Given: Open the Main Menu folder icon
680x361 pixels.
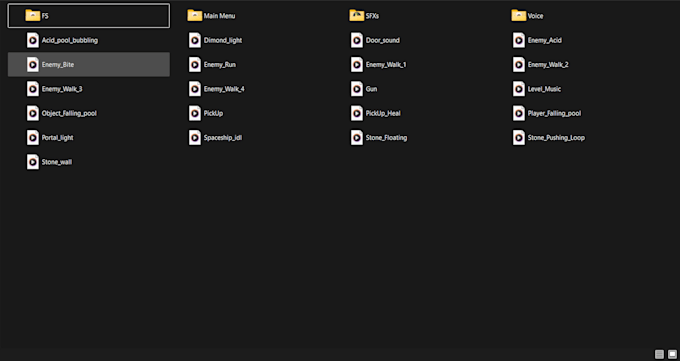Looking at the screenshot, I should tap(195, 16).
